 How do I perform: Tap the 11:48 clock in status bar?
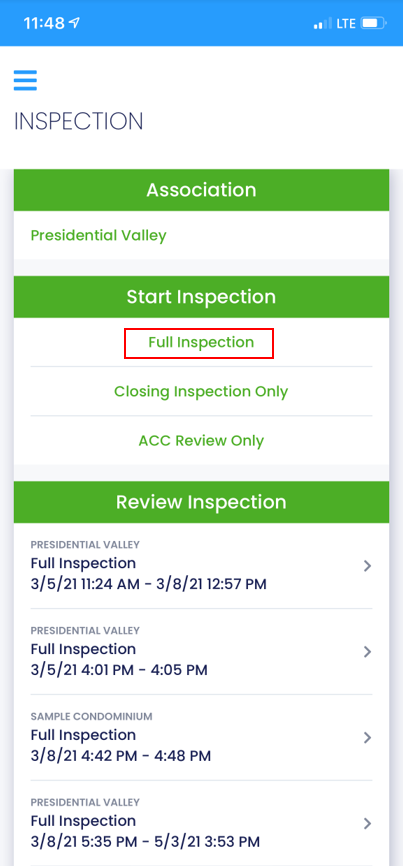click(x=44, y=23)
